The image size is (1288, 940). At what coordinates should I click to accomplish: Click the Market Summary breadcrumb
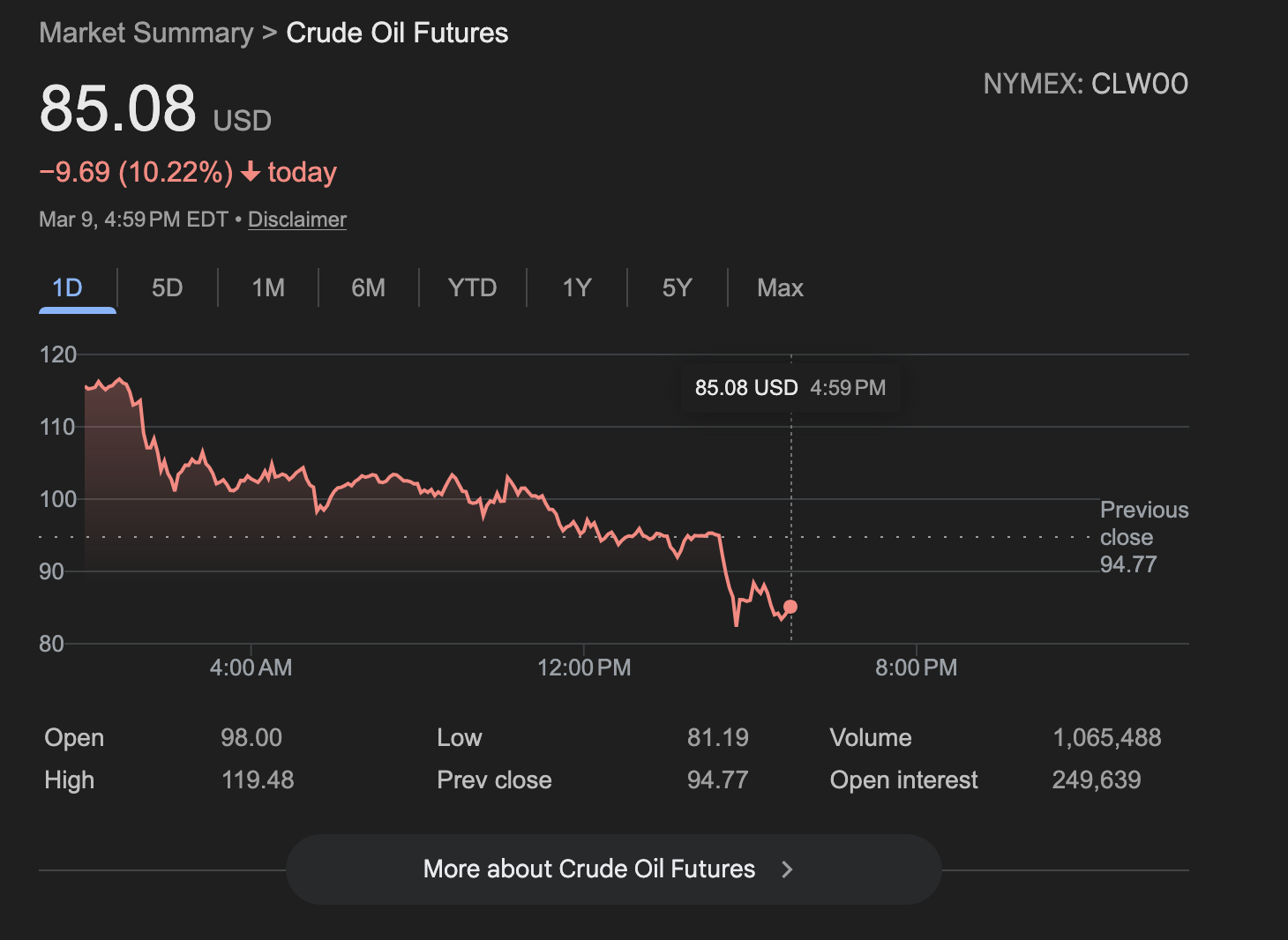click(x=146, y=33)
